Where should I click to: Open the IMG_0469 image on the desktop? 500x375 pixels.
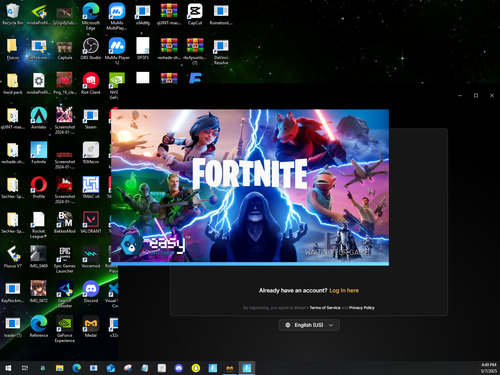pyautogui.click(x=39, y=257)
